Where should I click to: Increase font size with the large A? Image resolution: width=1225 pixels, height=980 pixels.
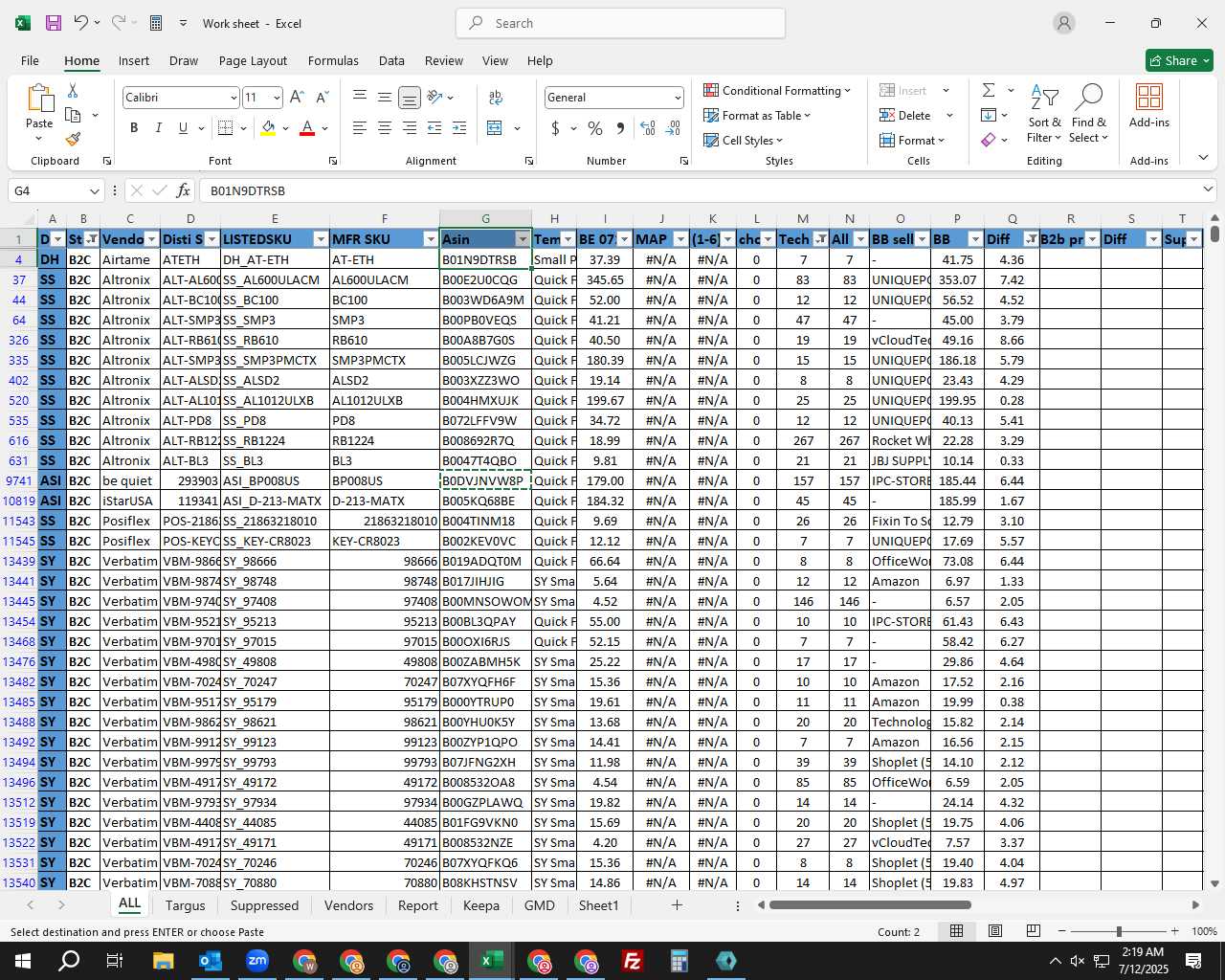pyautogui.click(x=297, y=98)
